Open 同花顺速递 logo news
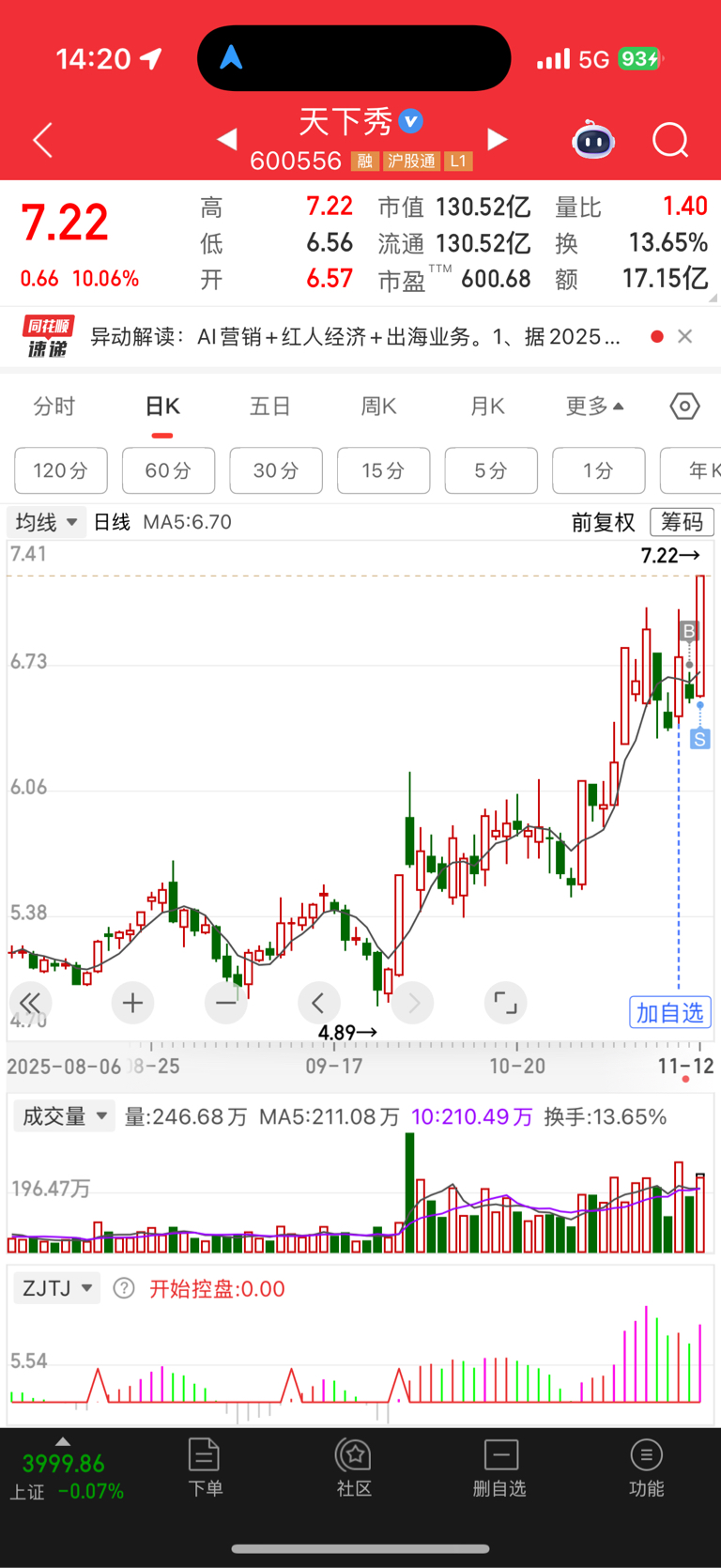 (48, 337)
